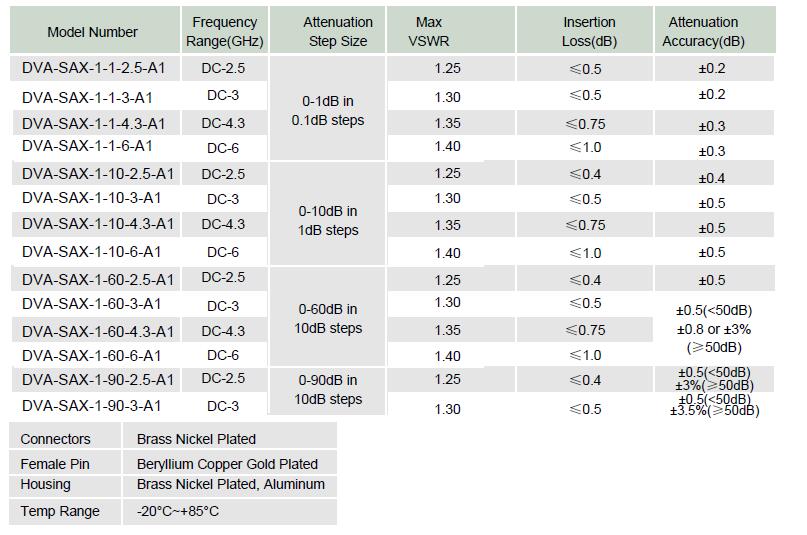Click model DVA-SAX-1-1-2.5-A1
807x535 pixels.
coord(91,69)
